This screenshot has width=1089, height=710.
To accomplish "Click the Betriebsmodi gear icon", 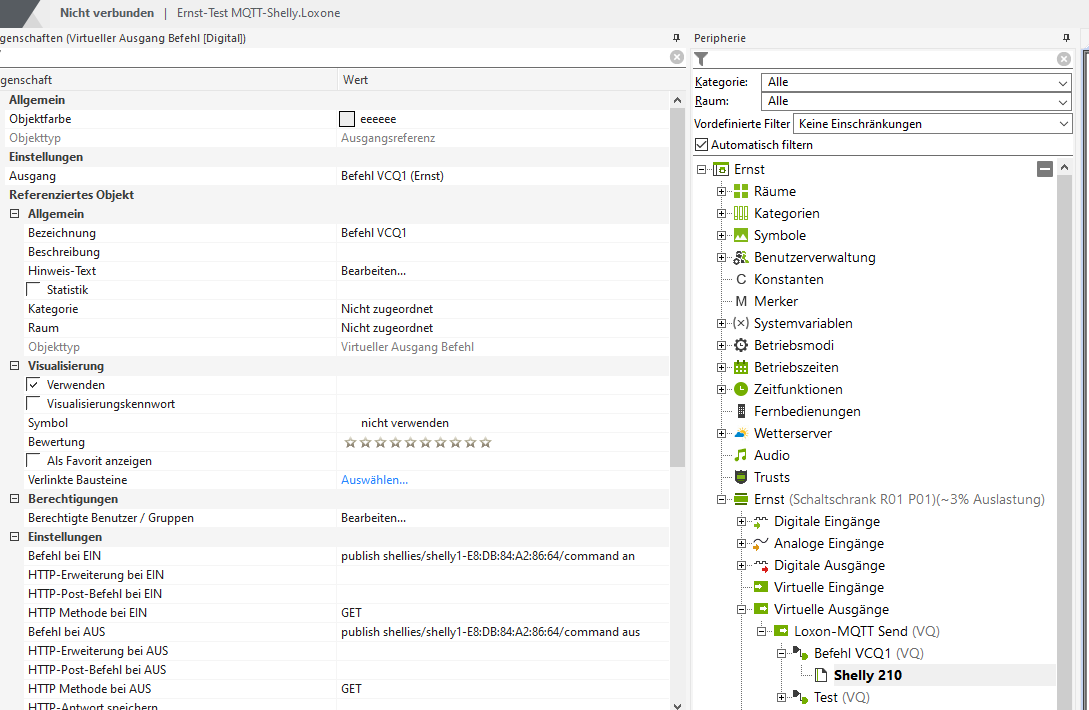I will point(741,345).
